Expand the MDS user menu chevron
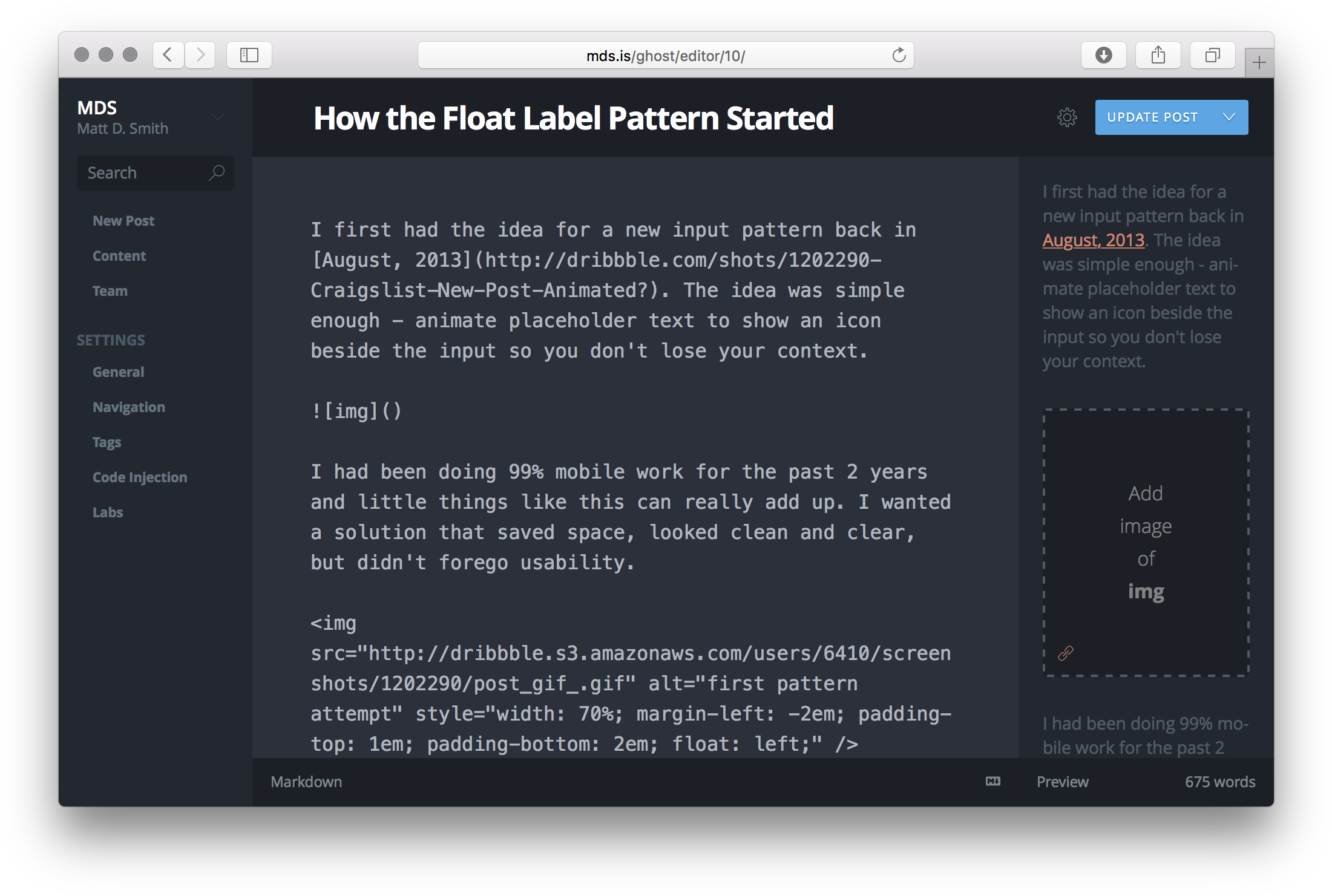 (x=218, y=117)
